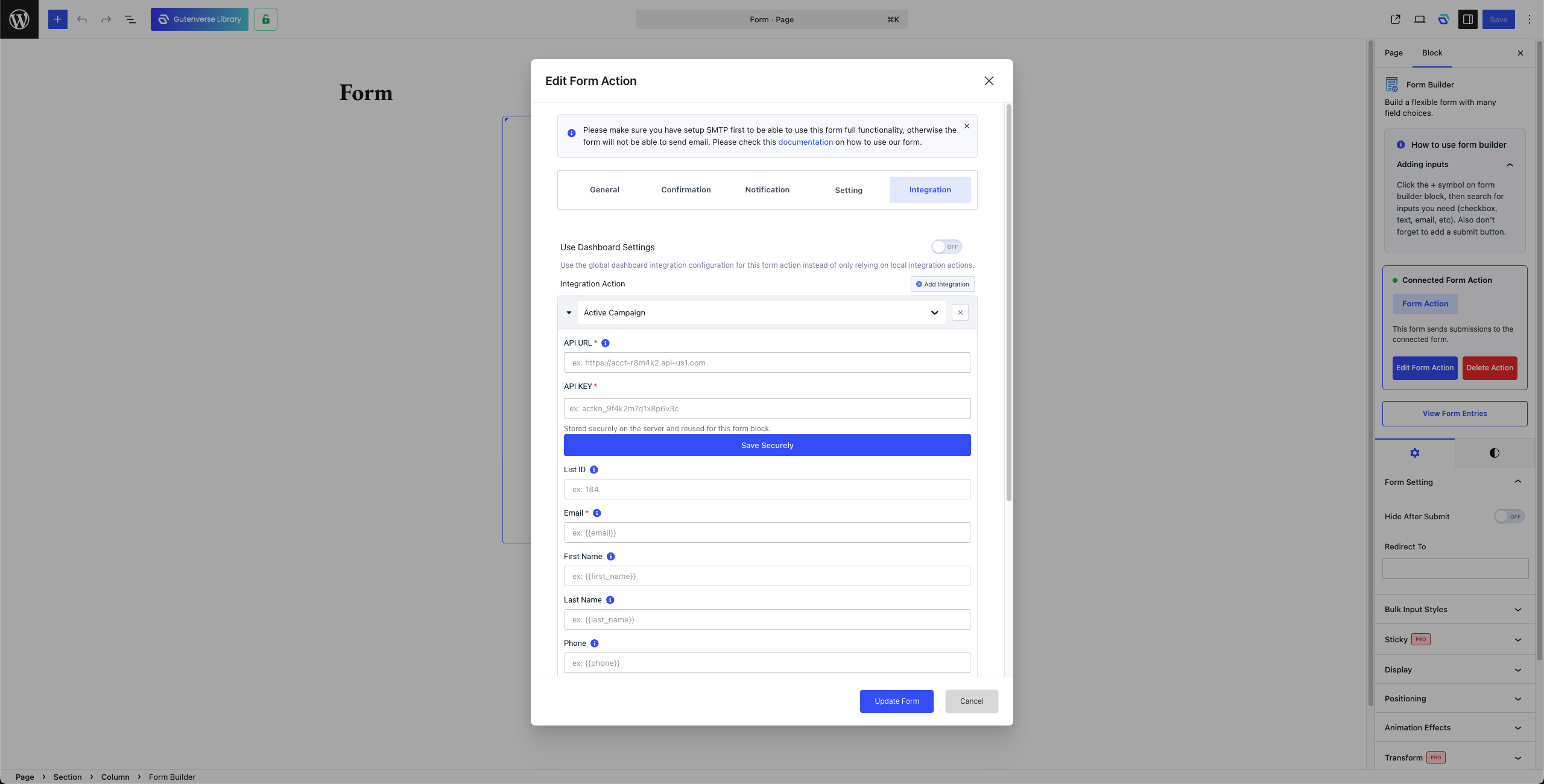
Task: Collapse the integration row with triangle arrow
Action: [569, 312]
